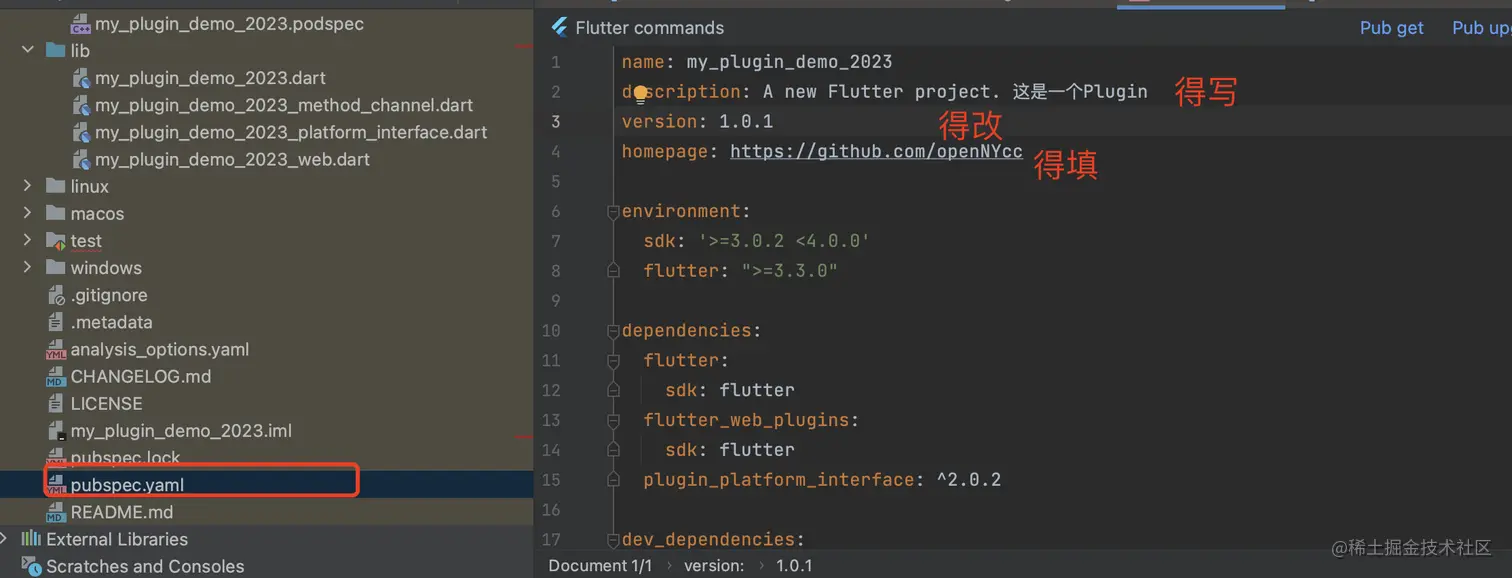Click the test folder icon
The width and height of the screenshot is (1512, 578).
[56, 241]
